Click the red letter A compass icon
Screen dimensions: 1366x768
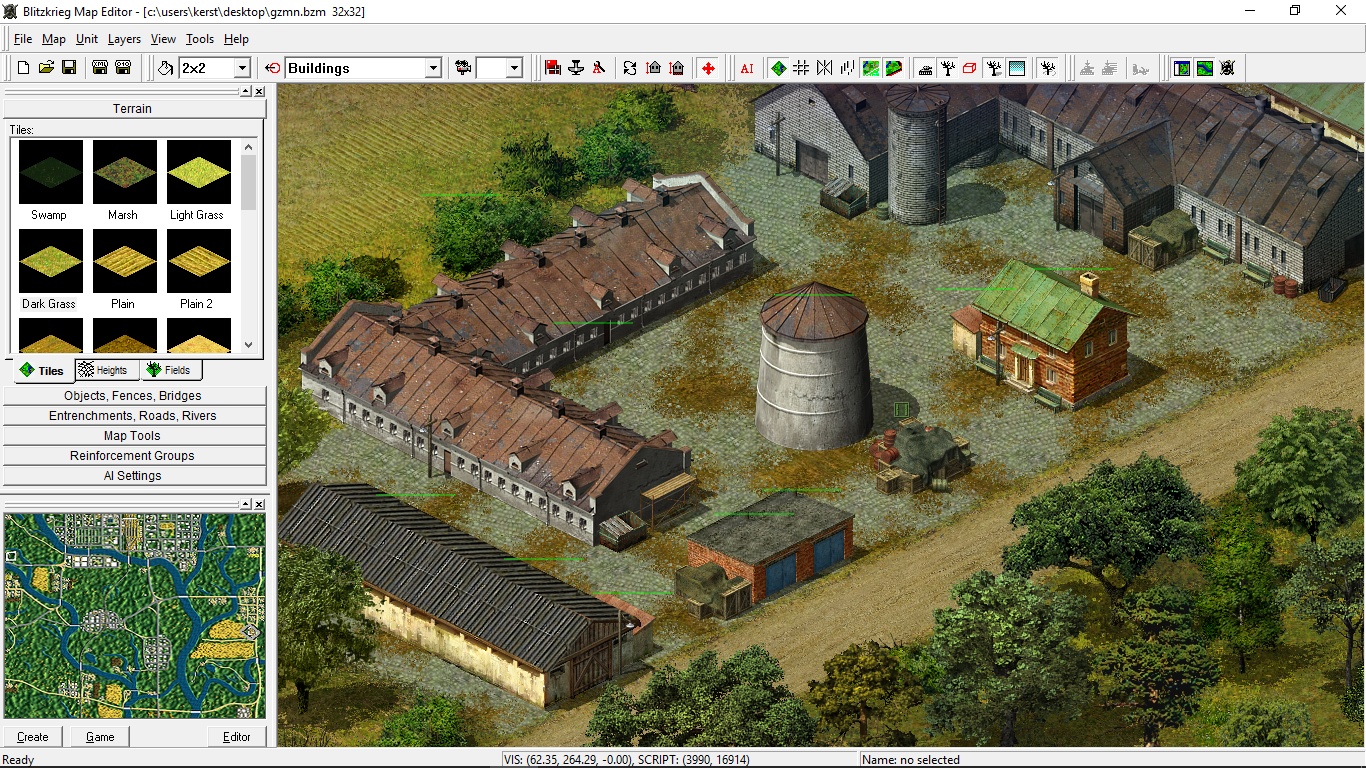[600, 68]
